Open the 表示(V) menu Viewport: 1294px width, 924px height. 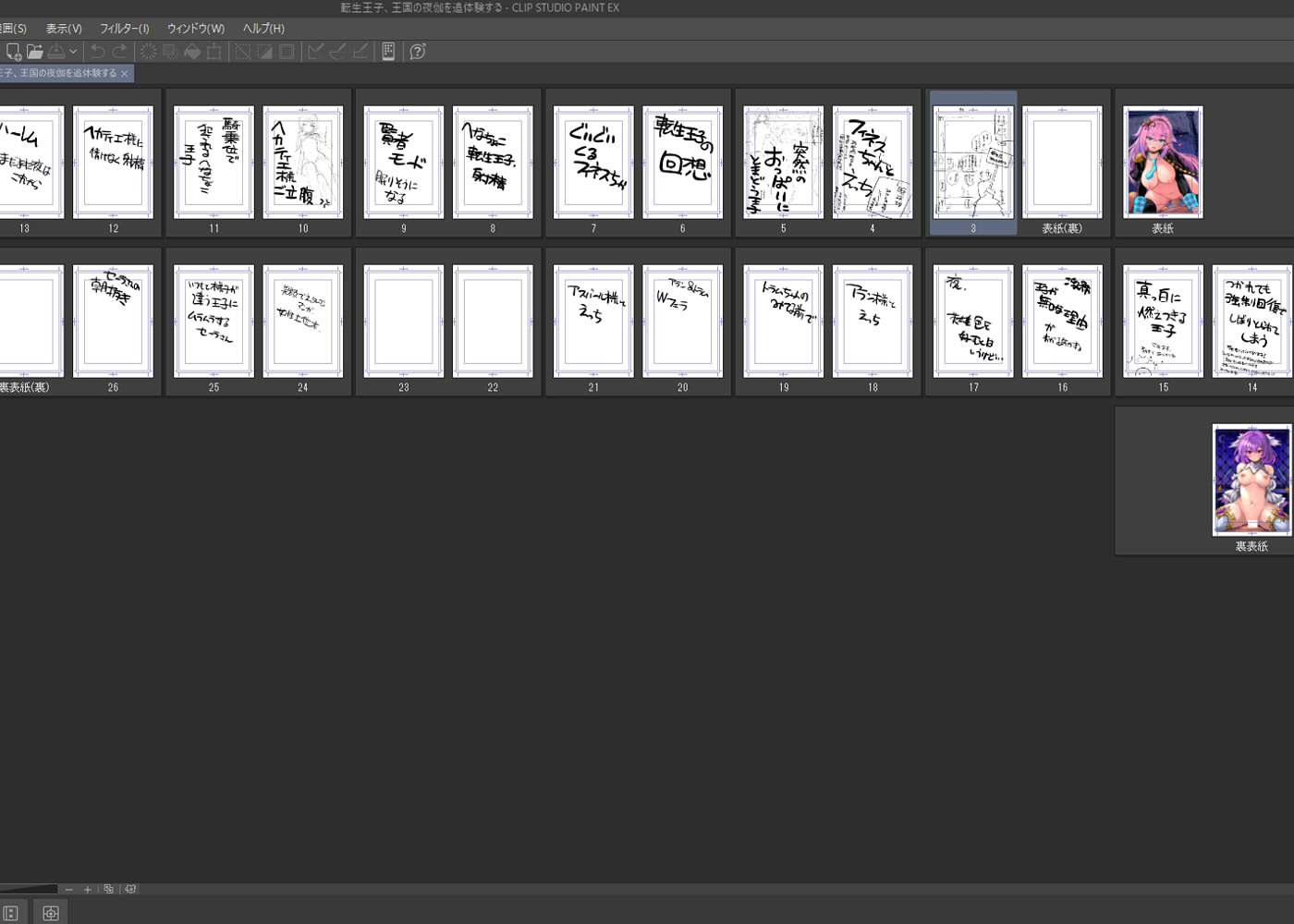(64, 29)
